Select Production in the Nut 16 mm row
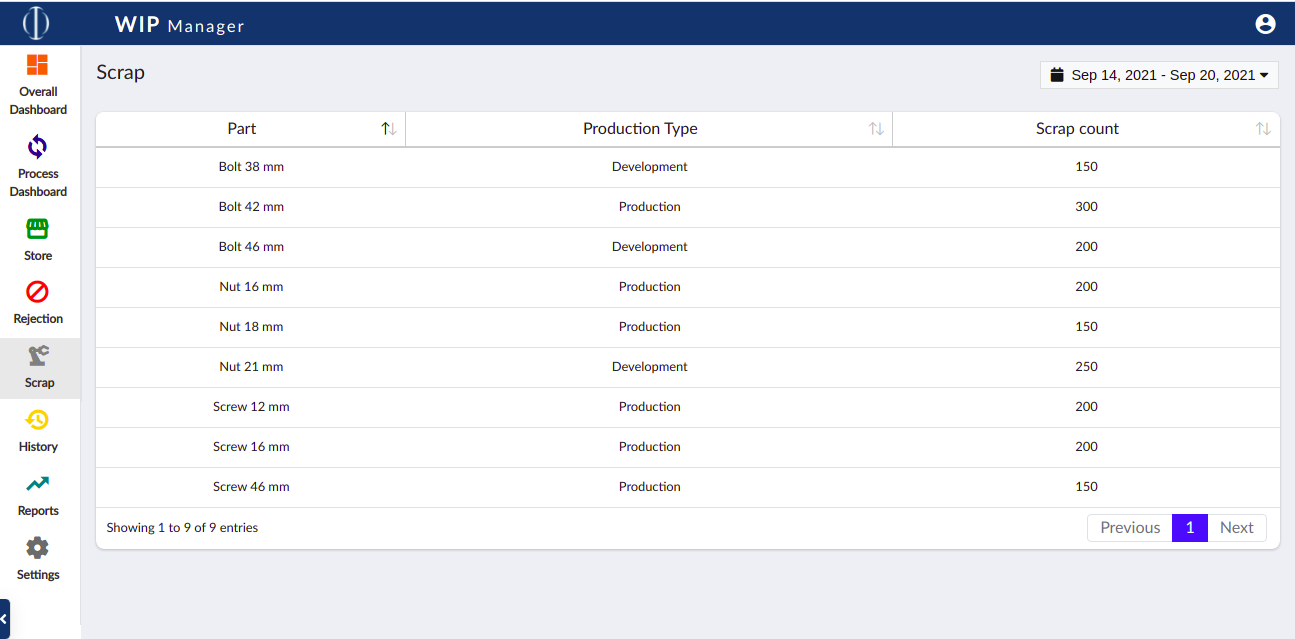This screenshot has height=639, width=1295. (650, 287)
